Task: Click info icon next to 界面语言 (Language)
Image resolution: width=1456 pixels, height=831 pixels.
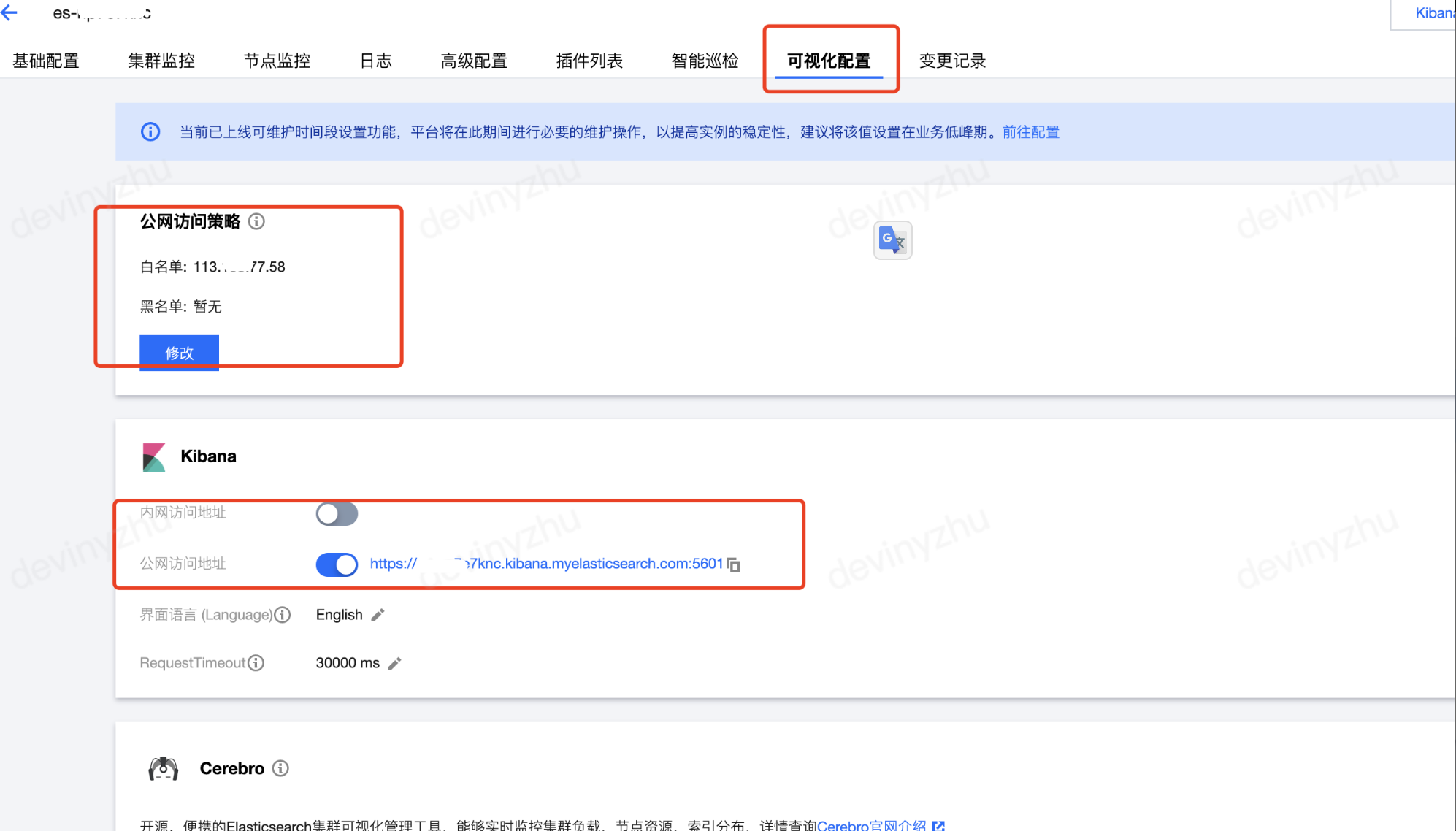Action: point(282,615)
